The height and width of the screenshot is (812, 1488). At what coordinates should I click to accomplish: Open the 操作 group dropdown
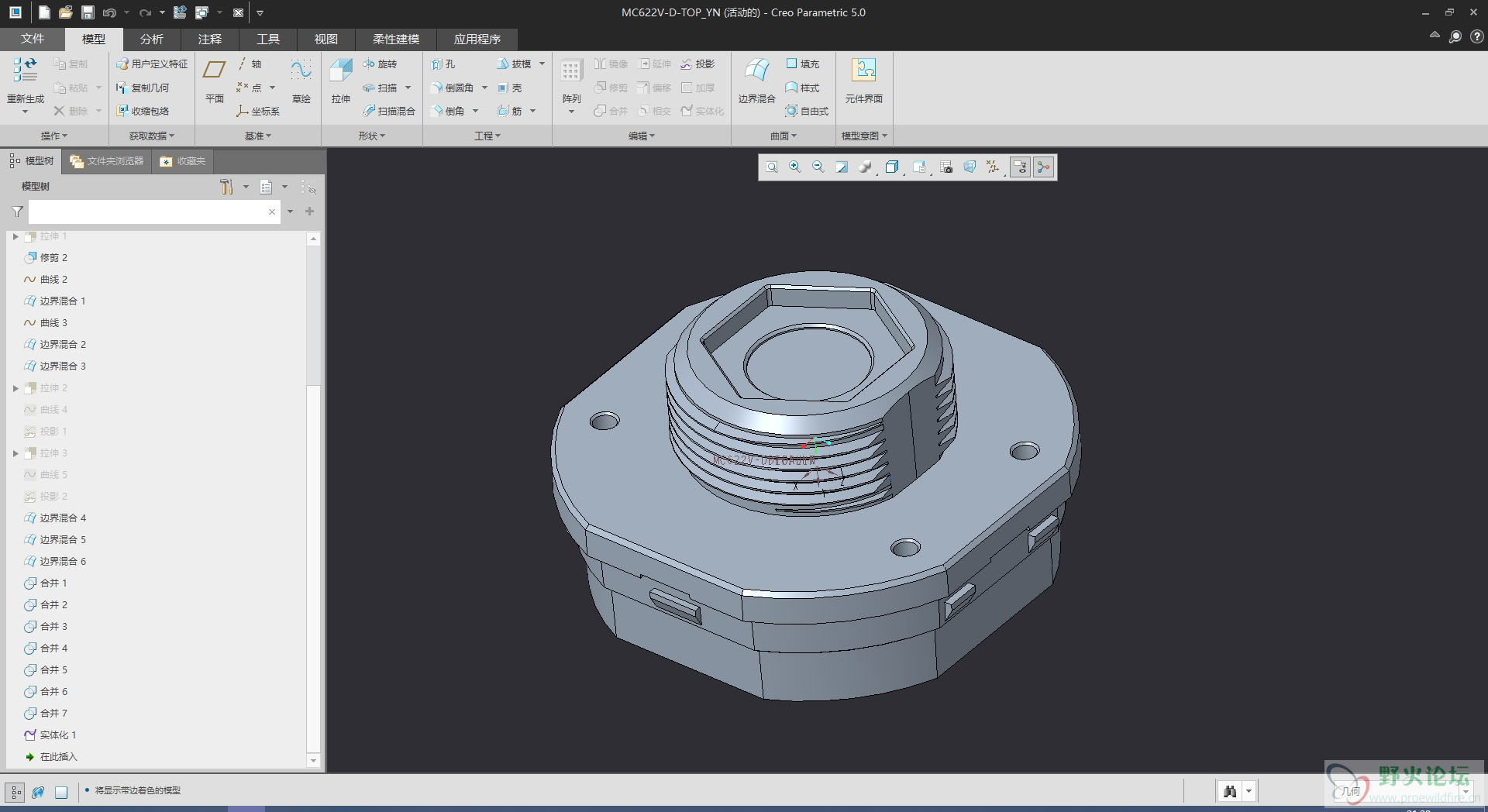(x=53, y=136)
